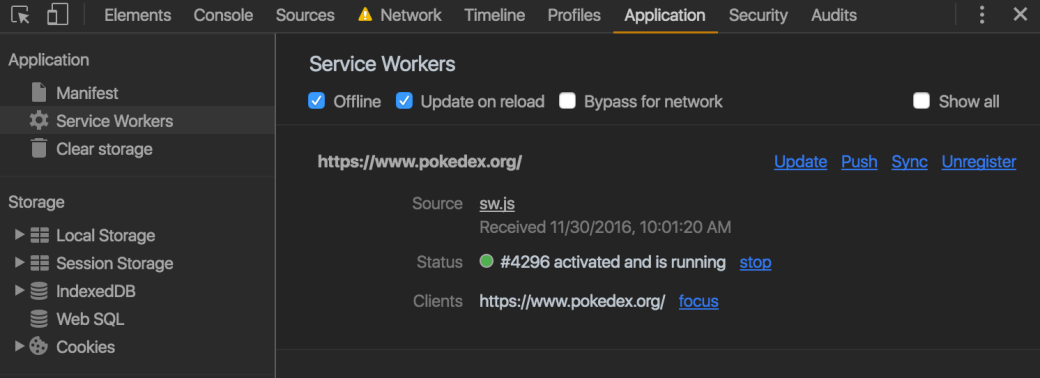Expand the Session Storage tree arrow
Screen dimensions: 1040x378
point(19,263)
